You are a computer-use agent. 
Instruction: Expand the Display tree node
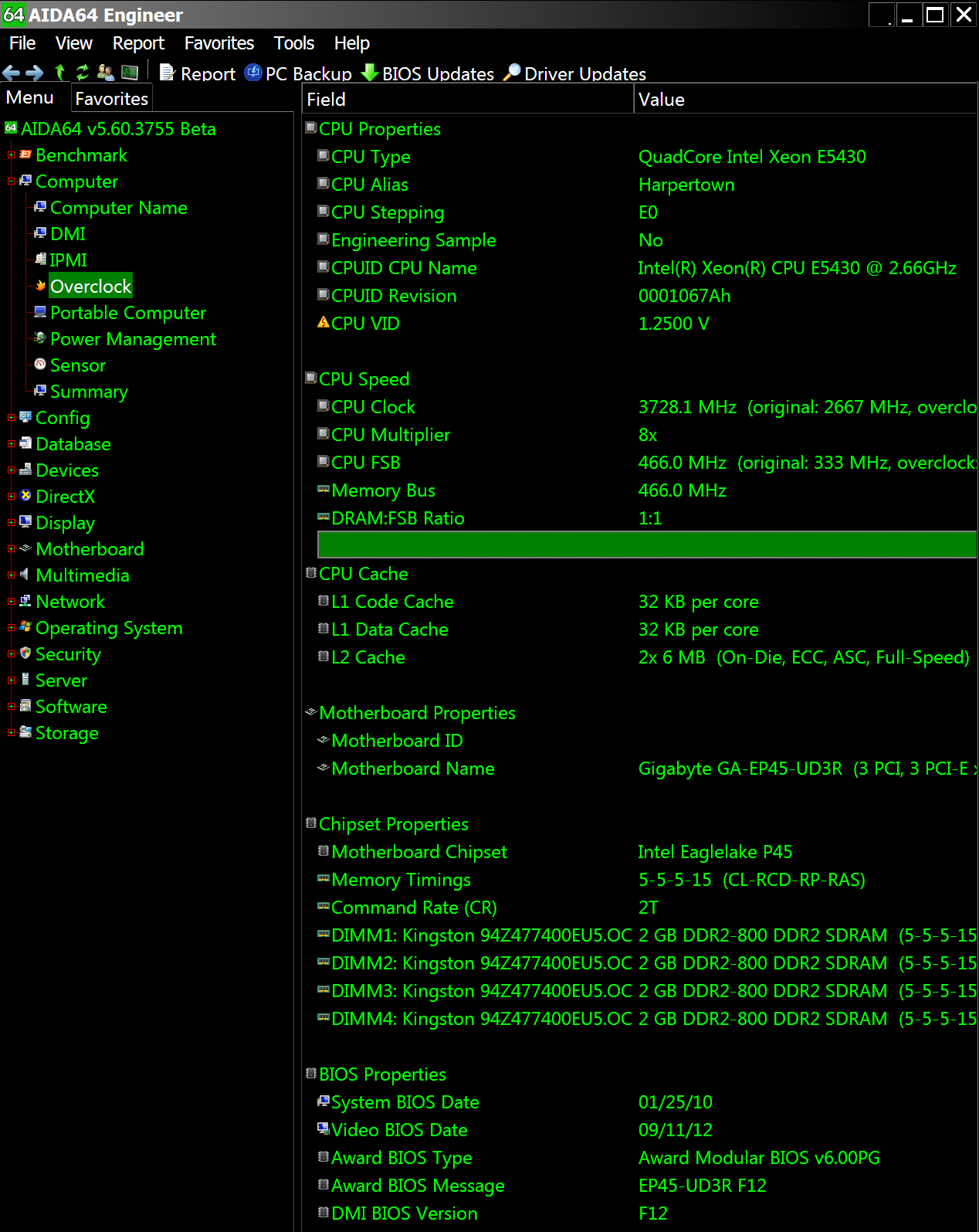coord(11,523)
